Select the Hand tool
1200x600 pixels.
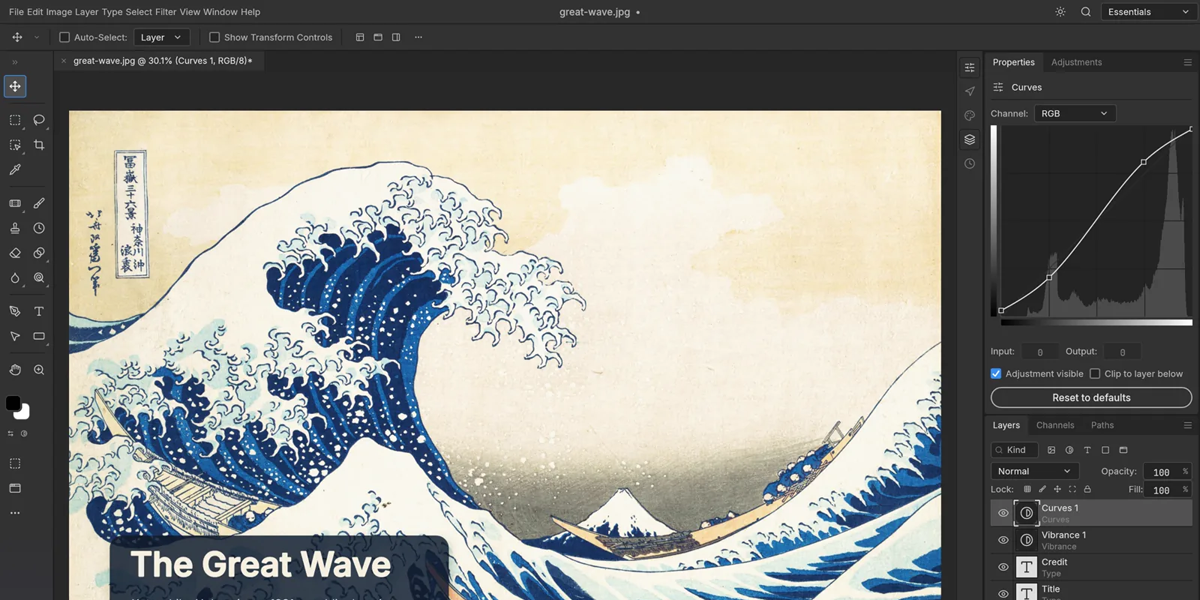pos(15,370)
